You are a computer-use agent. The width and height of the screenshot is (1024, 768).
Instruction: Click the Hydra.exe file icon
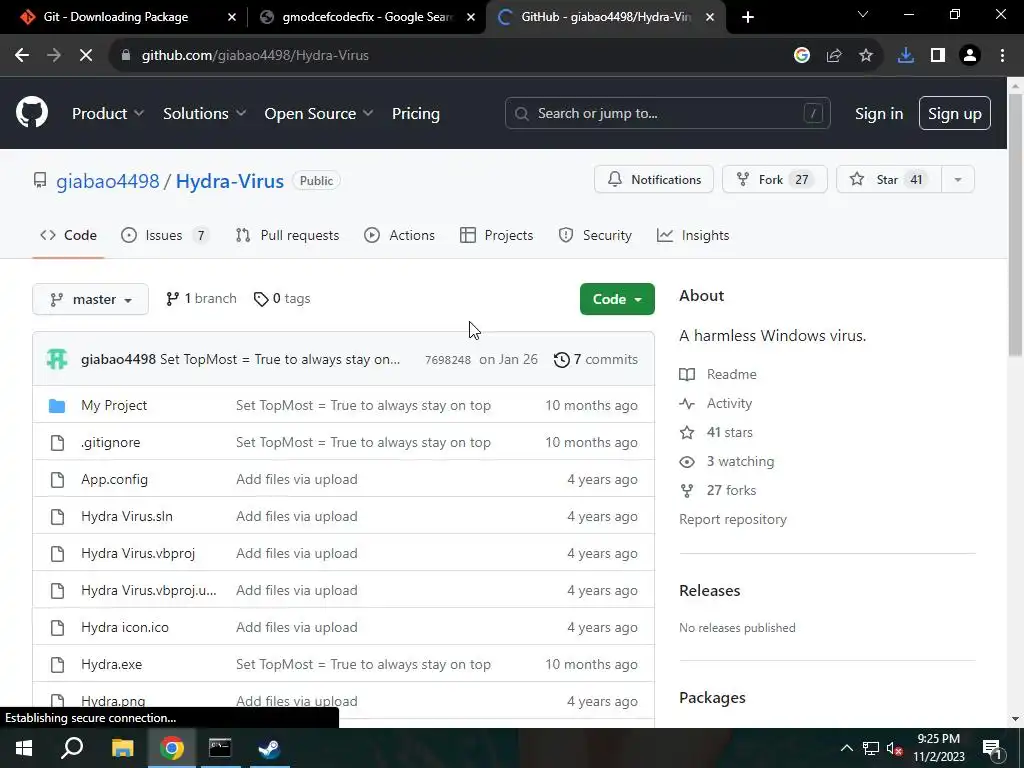click(x=57, y=665)
